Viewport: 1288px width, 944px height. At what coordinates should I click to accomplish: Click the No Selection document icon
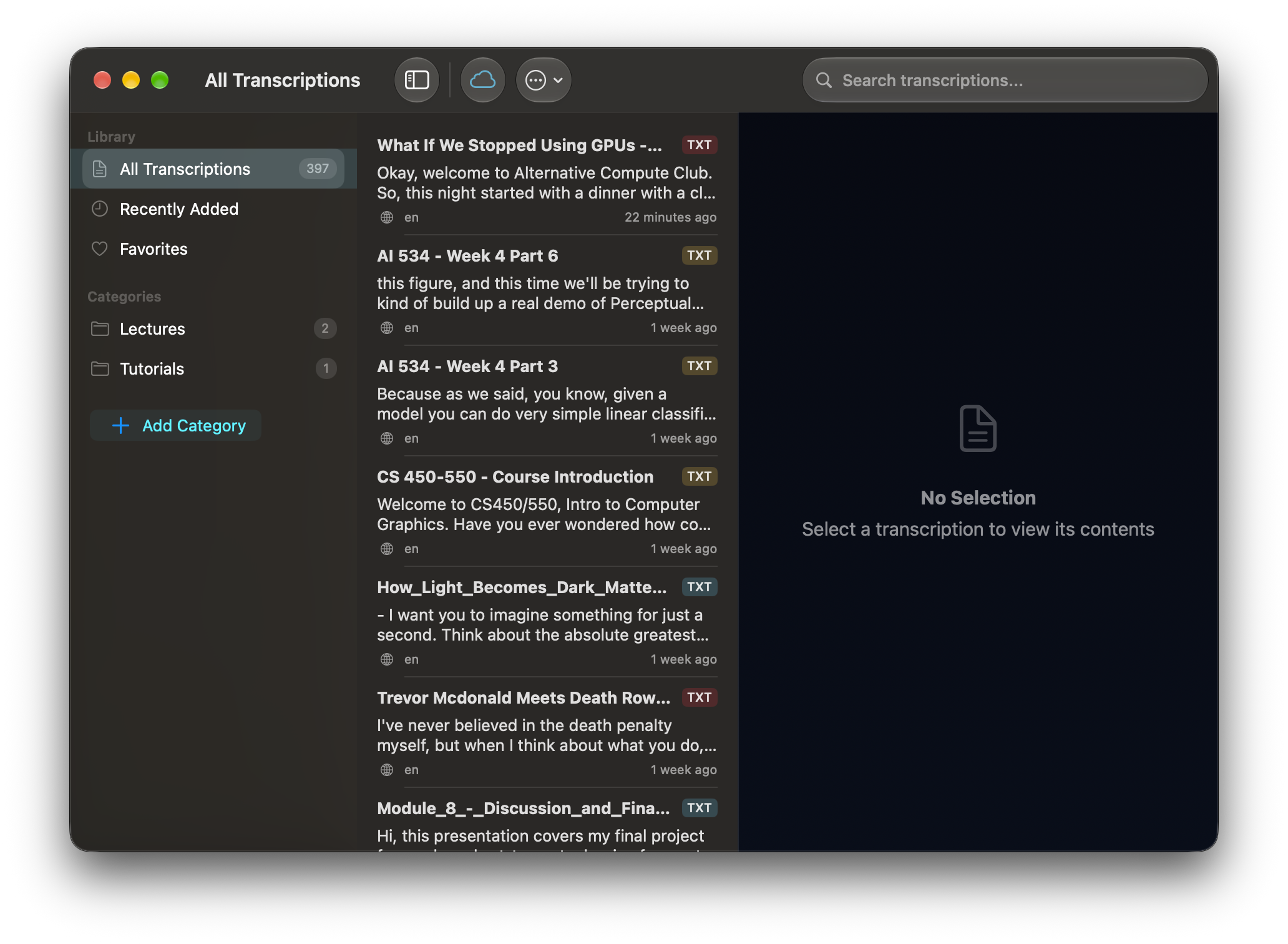pyautogui.click(x=978, y=428)
